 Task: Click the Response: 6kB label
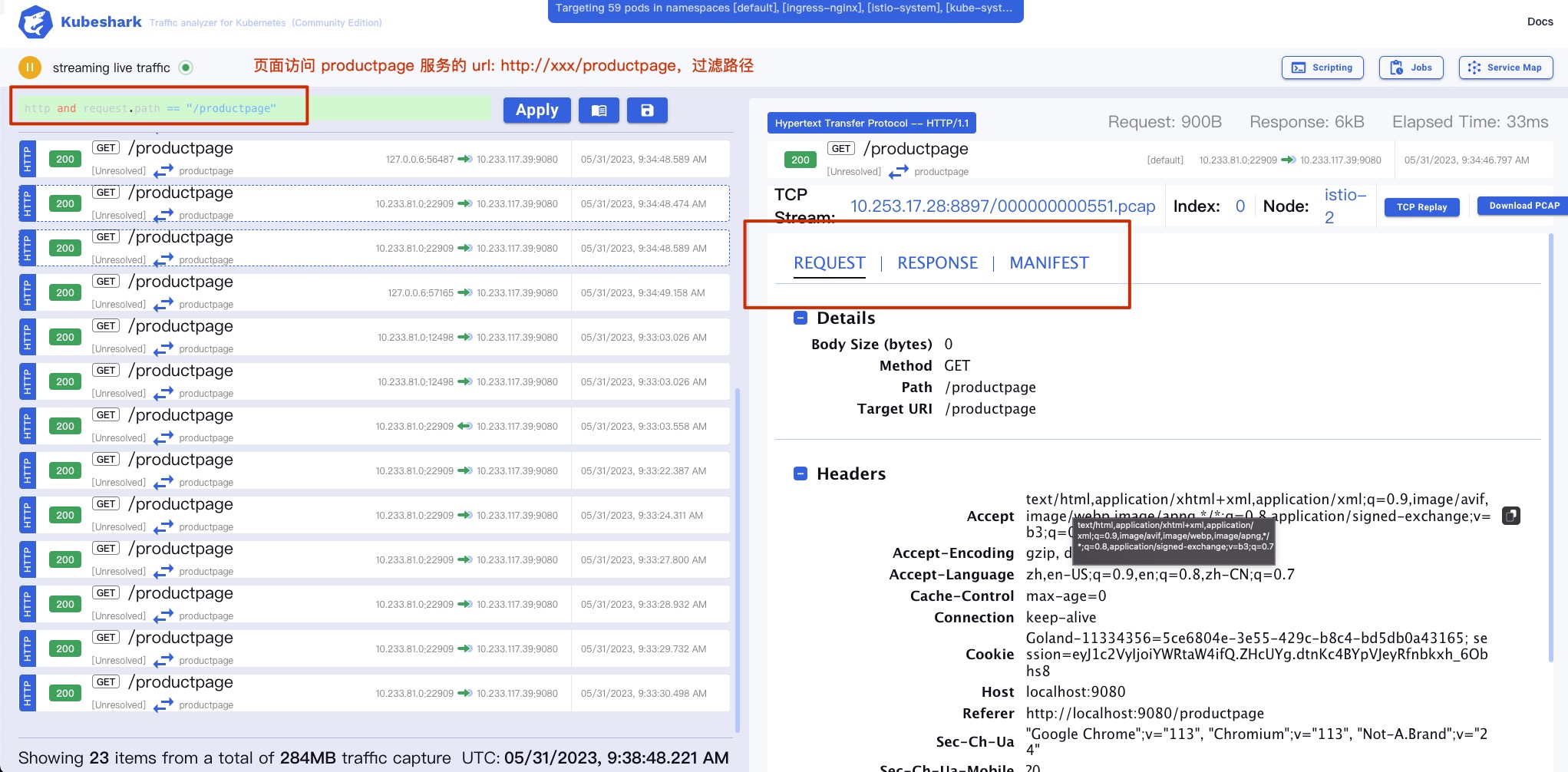(x=1306, y=122)
